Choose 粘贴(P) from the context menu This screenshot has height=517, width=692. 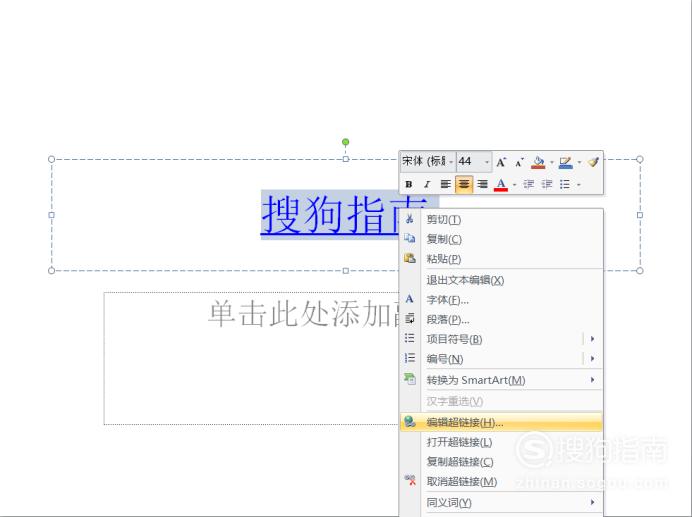click(x=501, y=259)
